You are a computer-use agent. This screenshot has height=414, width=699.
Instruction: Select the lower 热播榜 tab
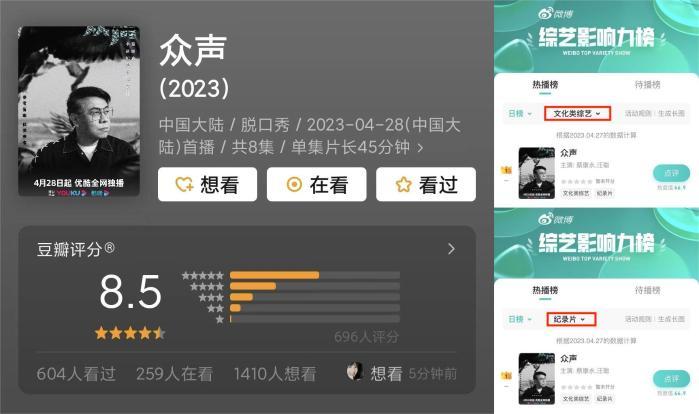pos(545,291)
